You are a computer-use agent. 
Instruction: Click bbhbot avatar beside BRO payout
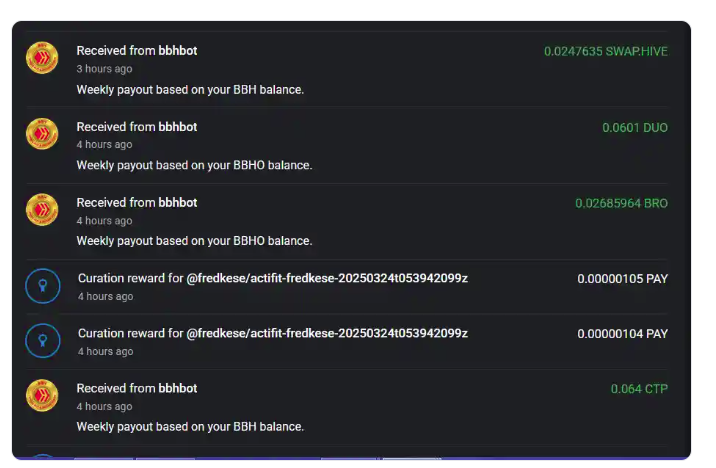coord(42,210)
